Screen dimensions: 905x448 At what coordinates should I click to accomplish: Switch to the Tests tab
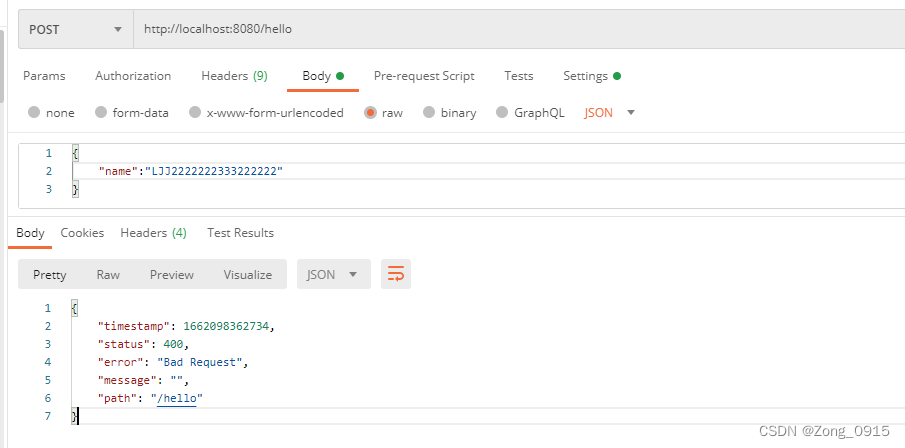click(518, 76)
